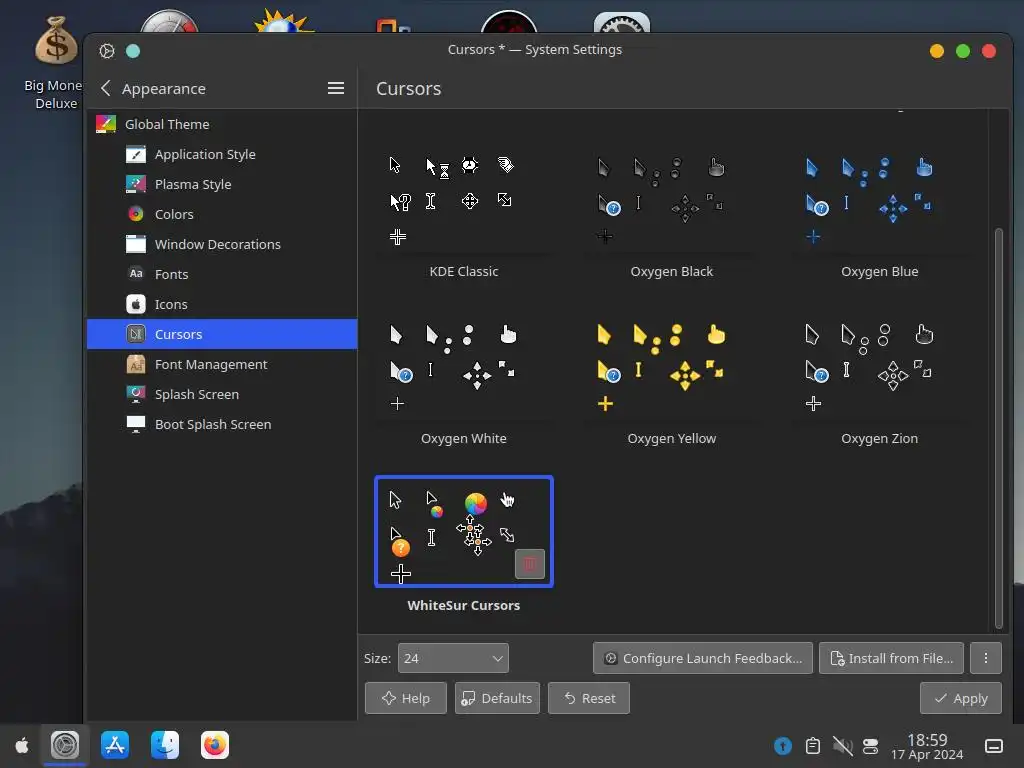Viewport: 1024px width, 768px height.
Task: Open Font Management icon
Action: pos(136,364)
